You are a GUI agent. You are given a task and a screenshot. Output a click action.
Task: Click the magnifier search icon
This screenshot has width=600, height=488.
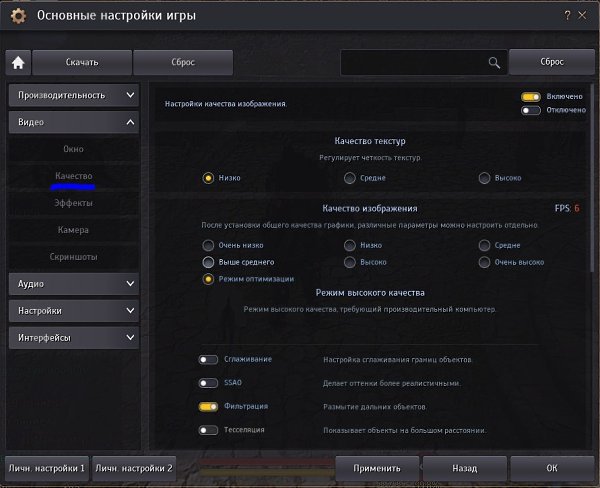[493, 62]
